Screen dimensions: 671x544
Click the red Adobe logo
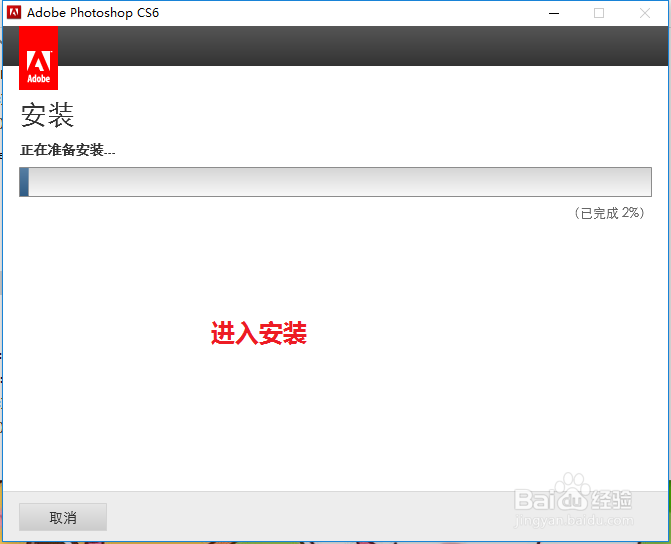[x=39, y=58]
